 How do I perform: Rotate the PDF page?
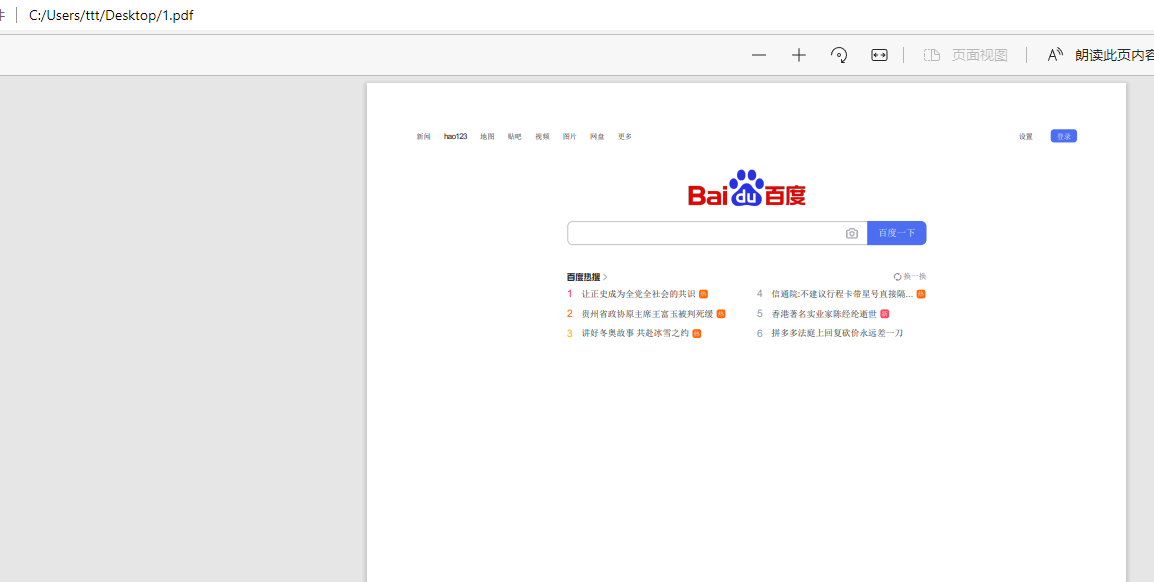(838, 55)
